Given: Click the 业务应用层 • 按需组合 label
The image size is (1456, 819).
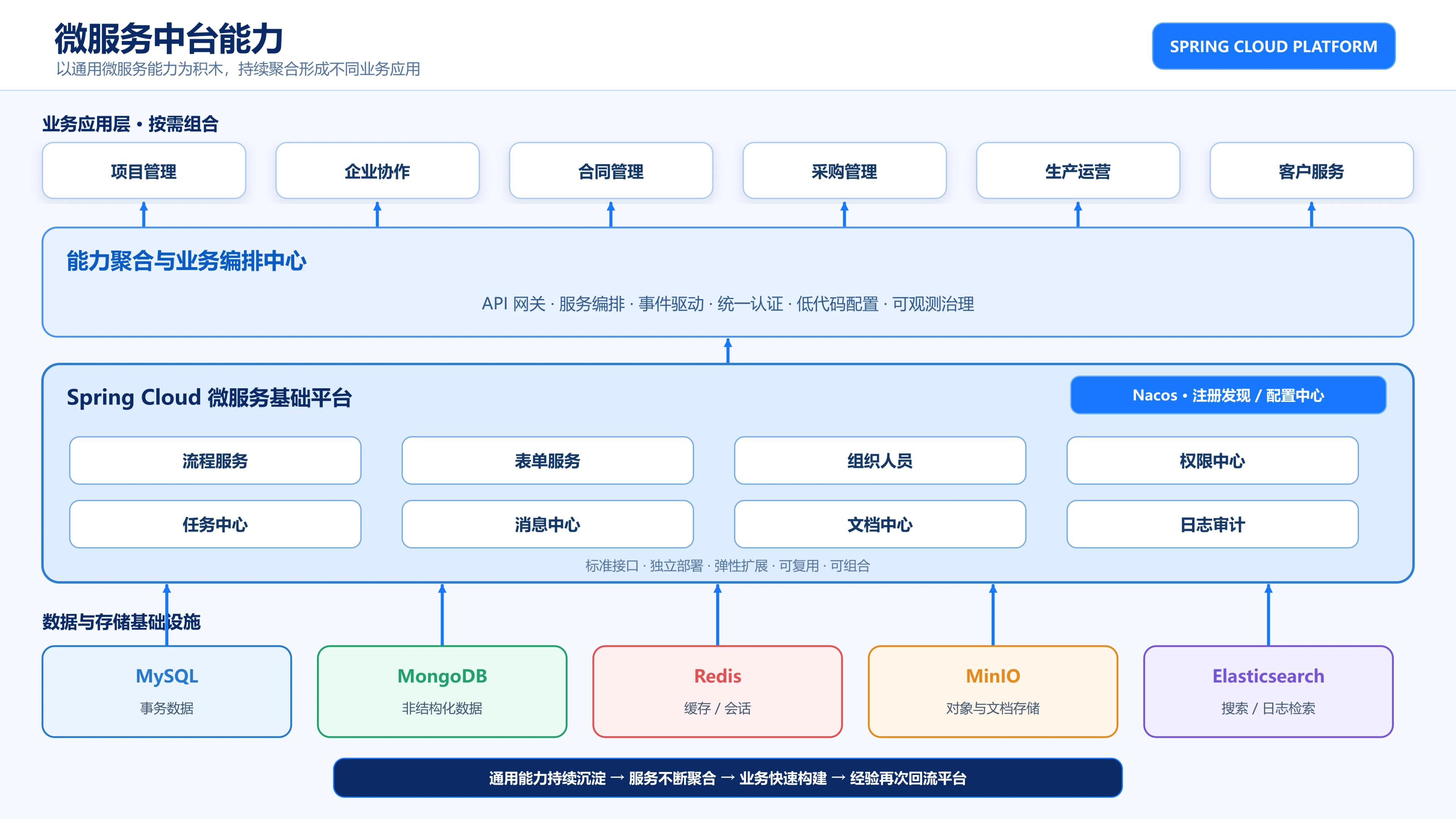Looking at the screenshot, I should (x=130, y=124).
